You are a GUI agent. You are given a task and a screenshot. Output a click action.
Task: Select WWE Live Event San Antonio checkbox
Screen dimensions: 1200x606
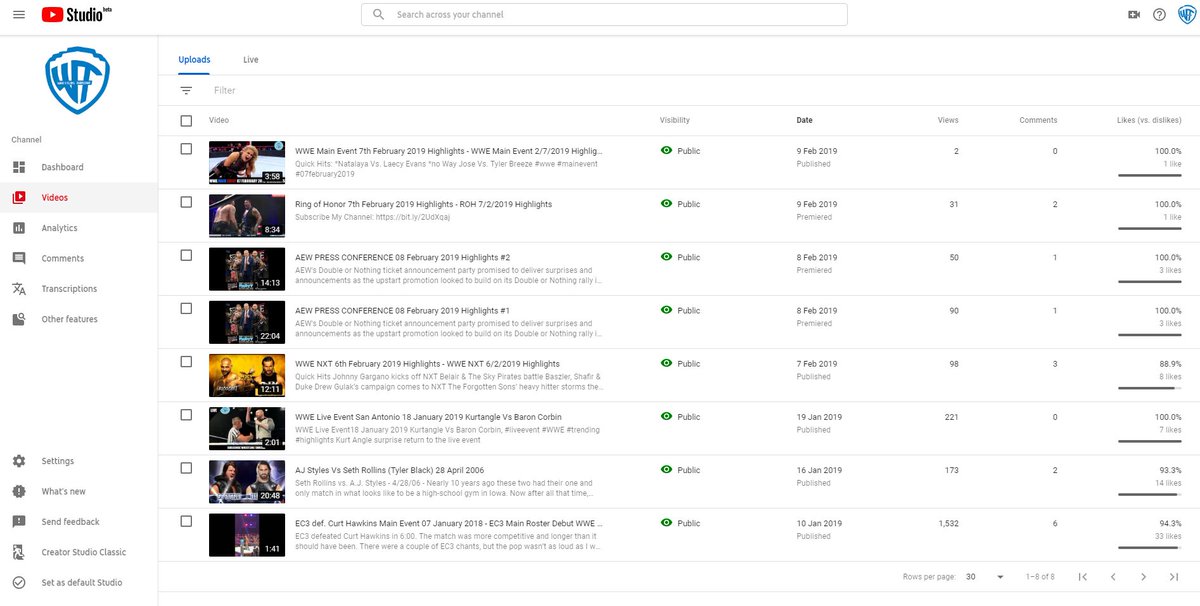tap(186, 415)
